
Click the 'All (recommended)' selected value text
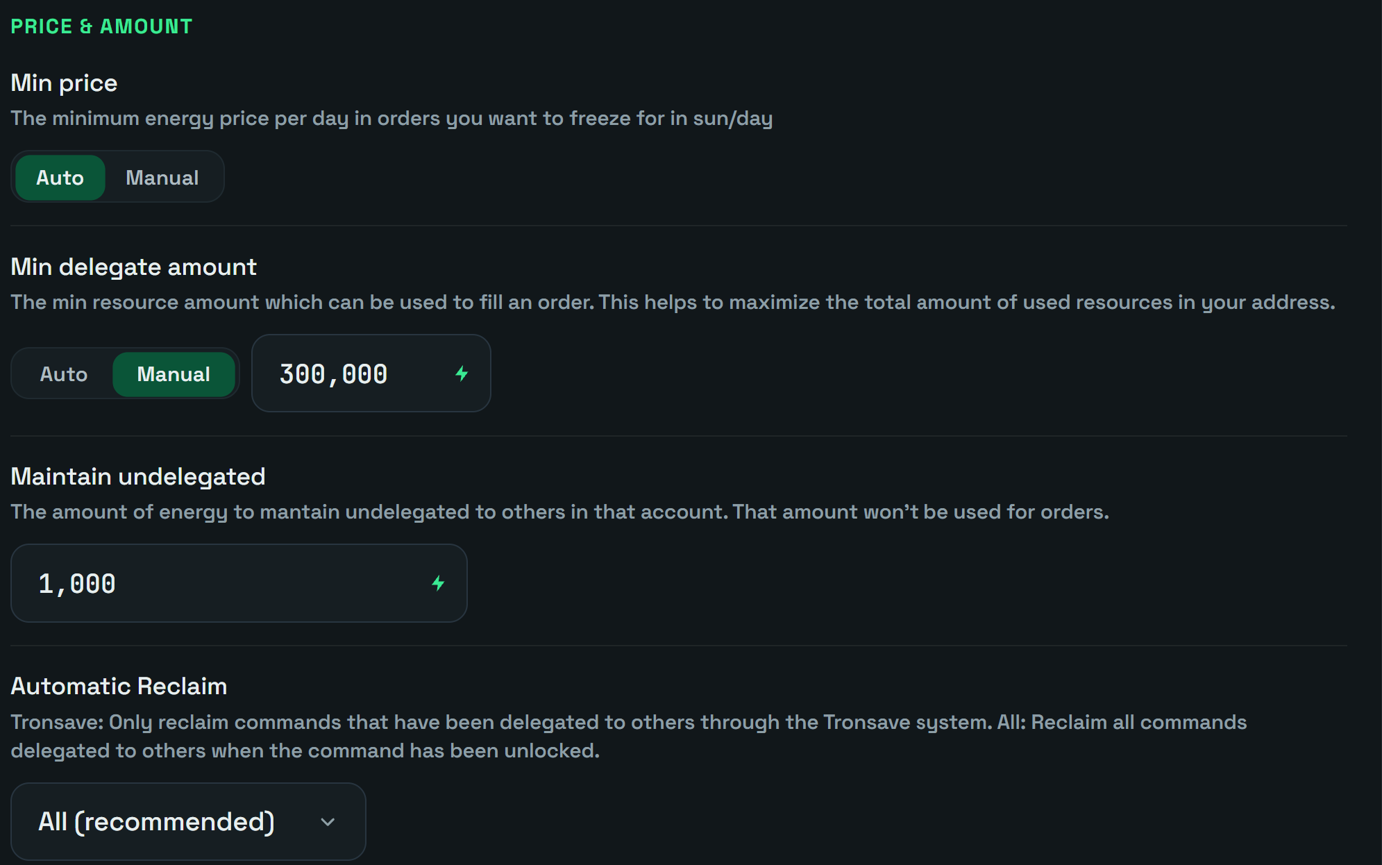pos(156,822)
